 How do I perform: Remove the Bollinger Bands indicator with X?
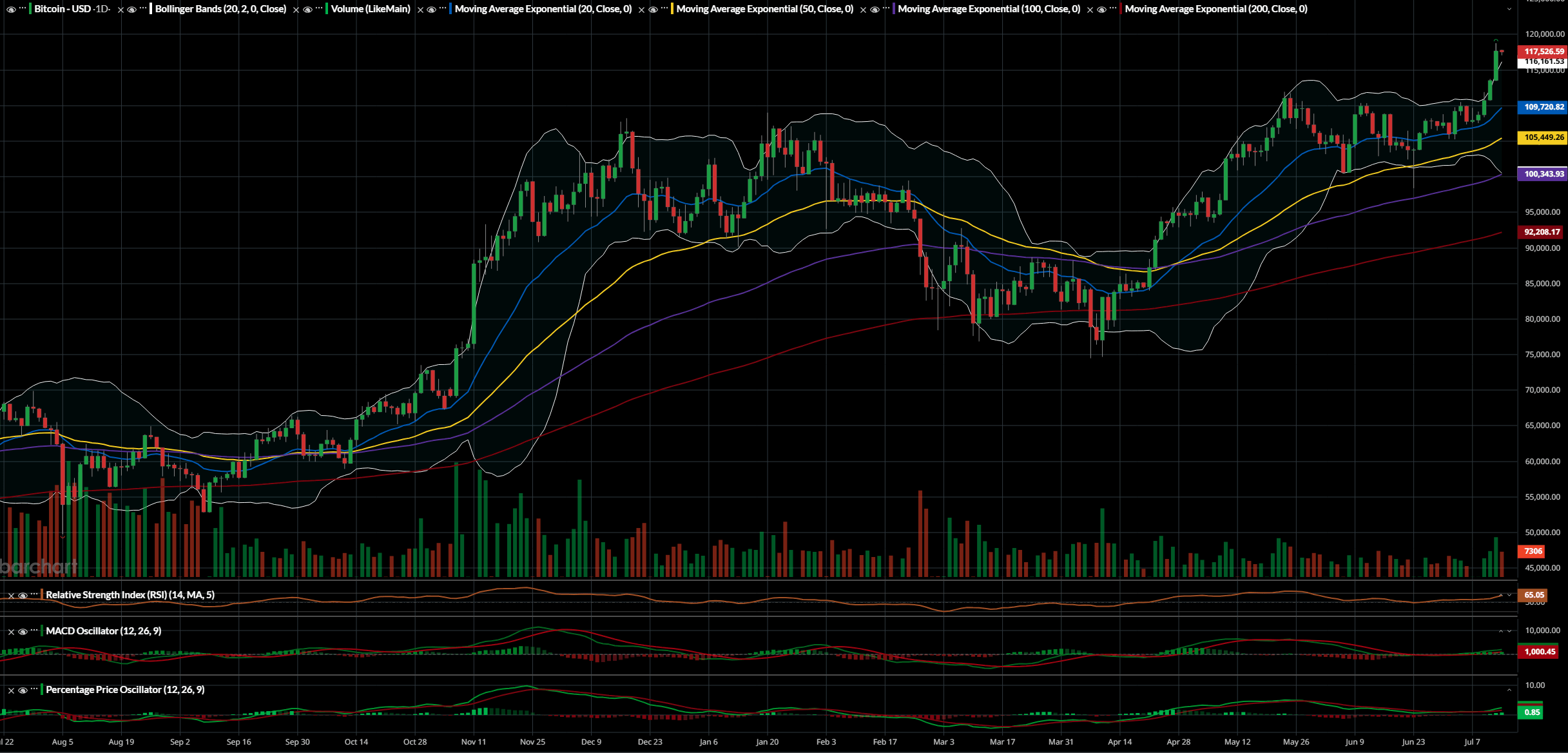tap(121, 10)
